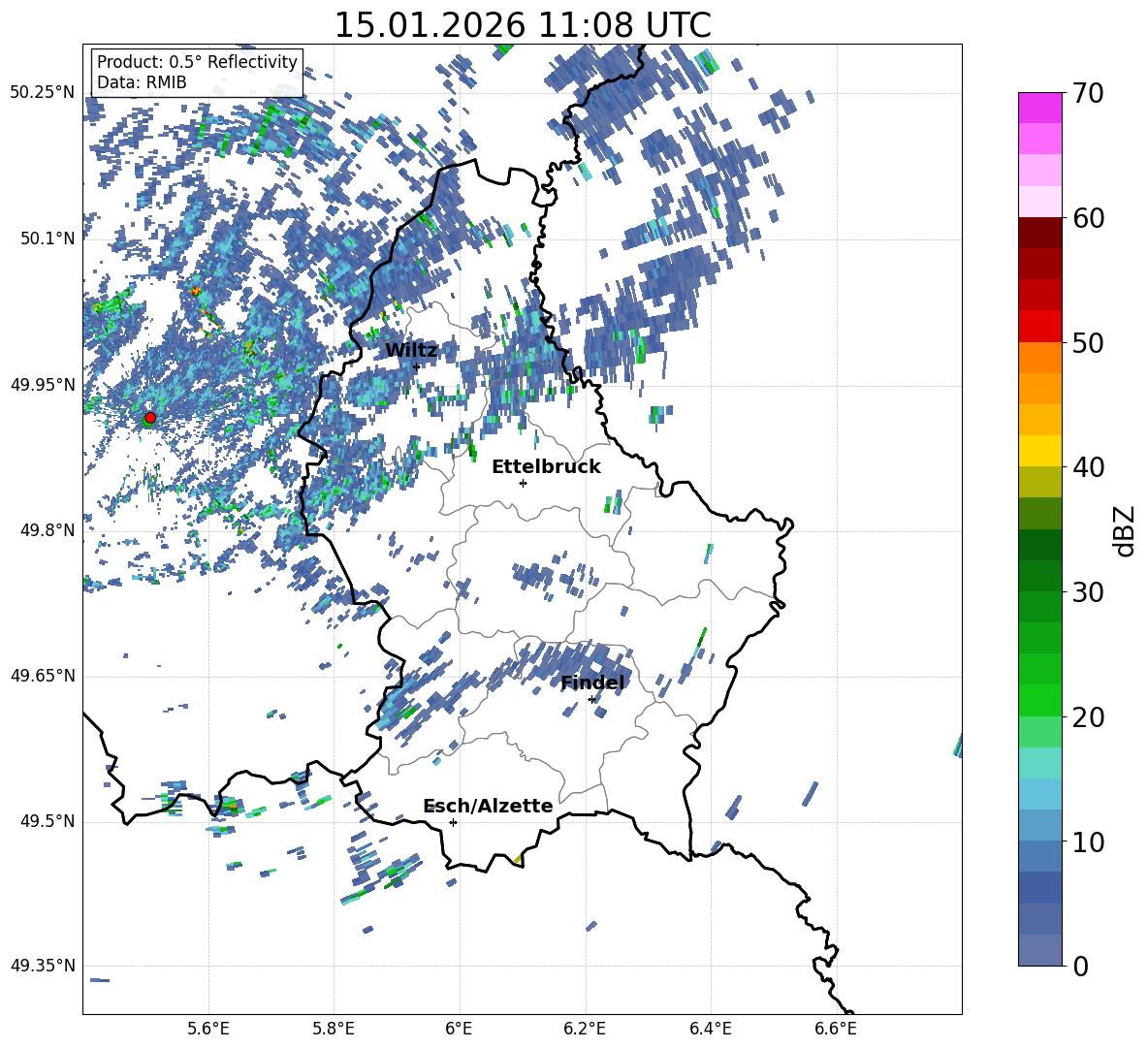The height and width of the screenshot is (1048, 1148).
Task: Click the red radar site marker dot
Action: (150, 418)
